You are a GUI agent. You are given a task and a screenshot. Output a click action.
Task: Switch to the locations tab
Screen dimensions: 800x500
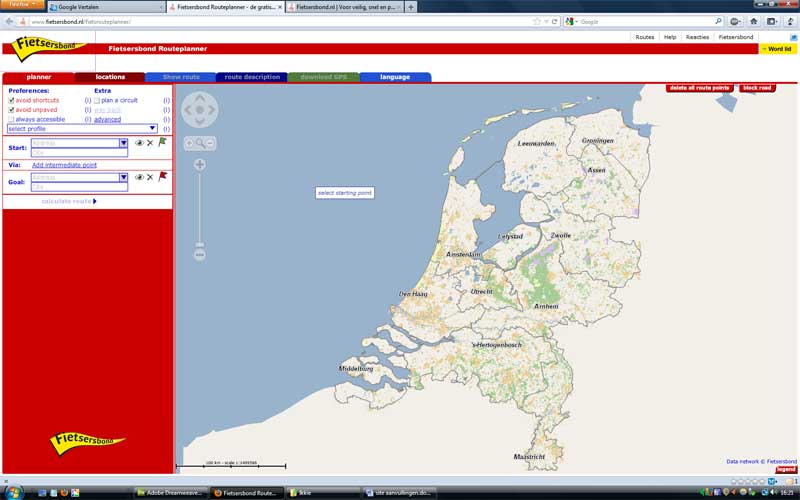click(x=110, y=77)
